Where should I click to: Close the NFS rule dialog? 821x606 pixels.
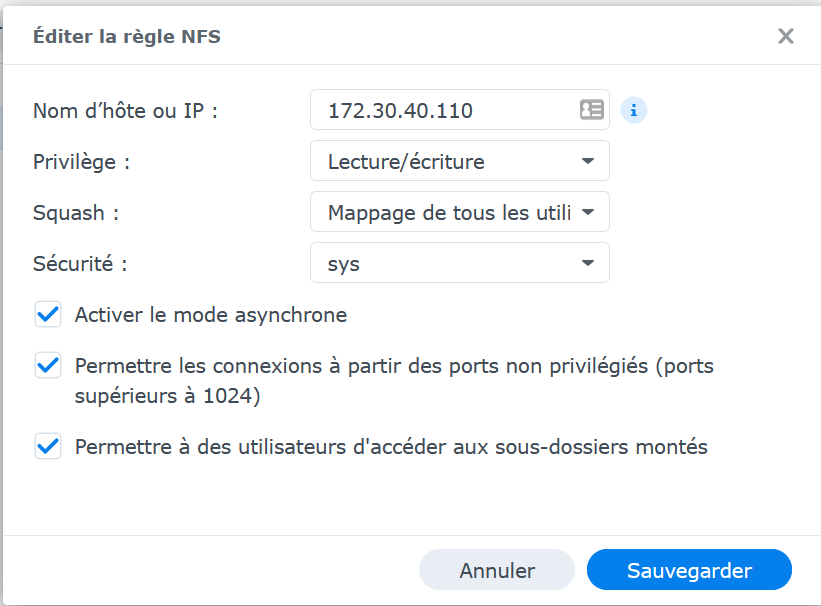click(786, 37)
